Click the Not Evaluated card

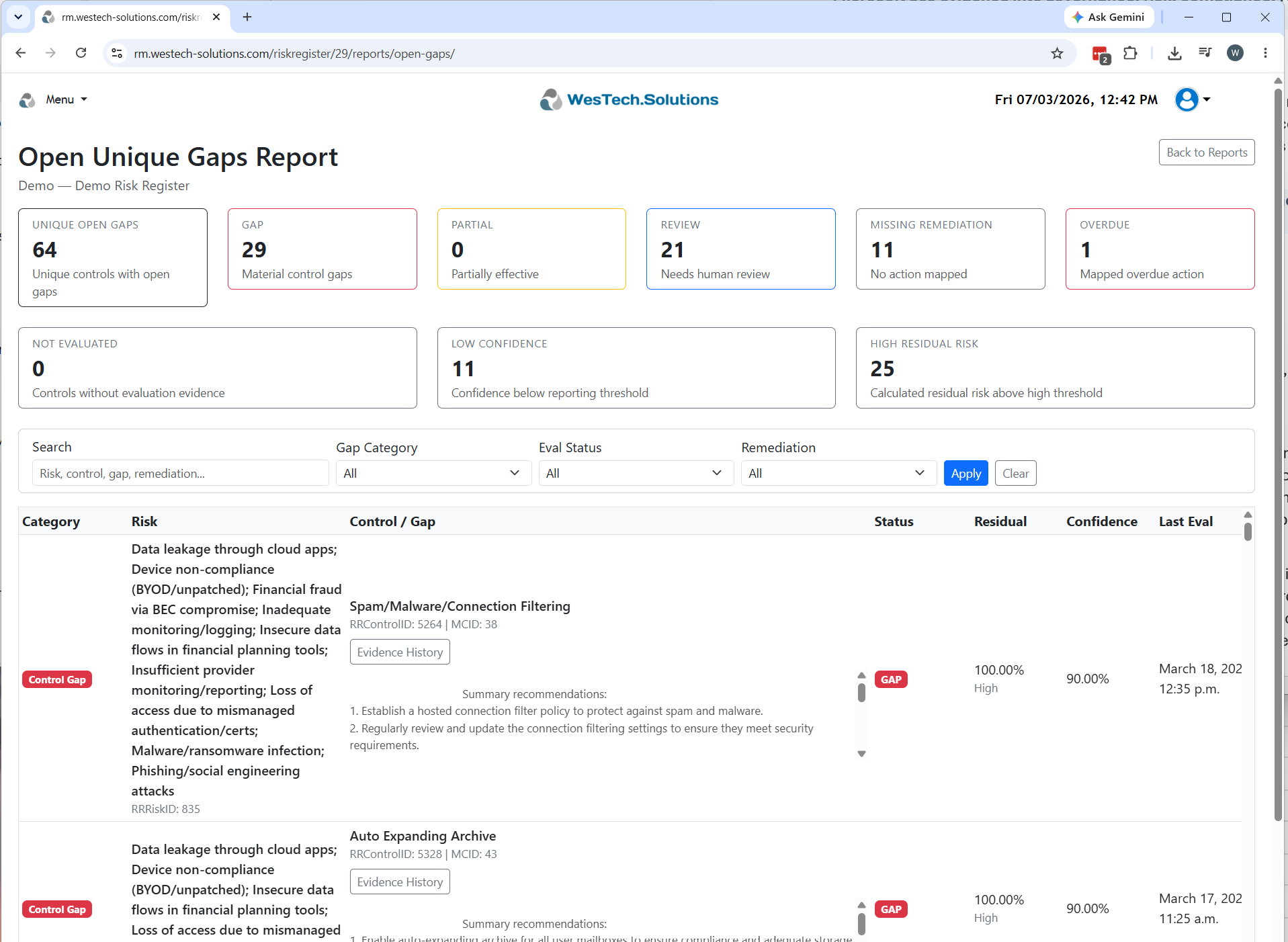click(x=218, y=368)
